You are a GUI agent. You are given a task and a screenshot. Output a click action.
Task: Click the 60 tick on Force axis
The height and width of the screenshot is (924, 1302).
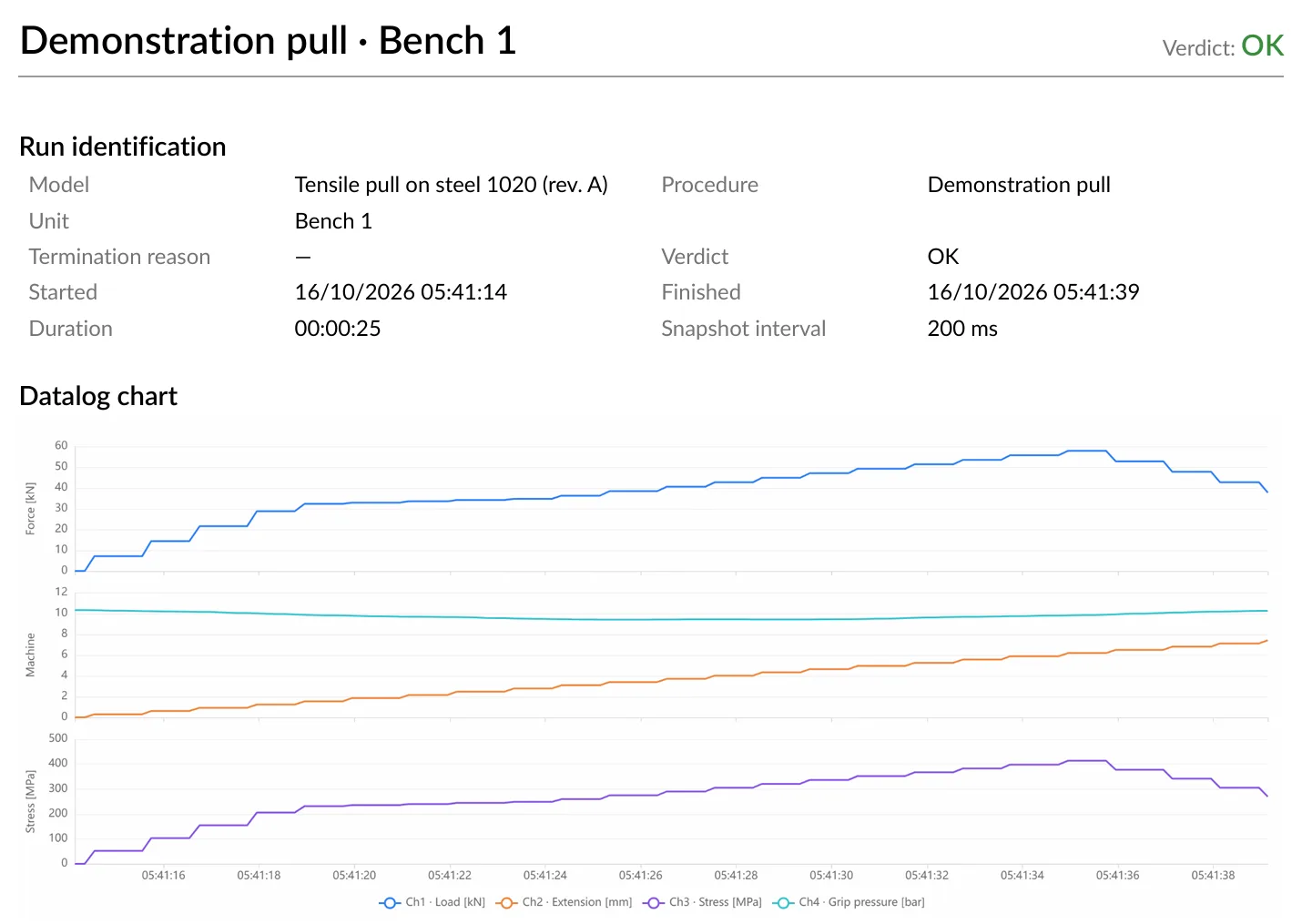pyautogui.click(x=61, y=445)
